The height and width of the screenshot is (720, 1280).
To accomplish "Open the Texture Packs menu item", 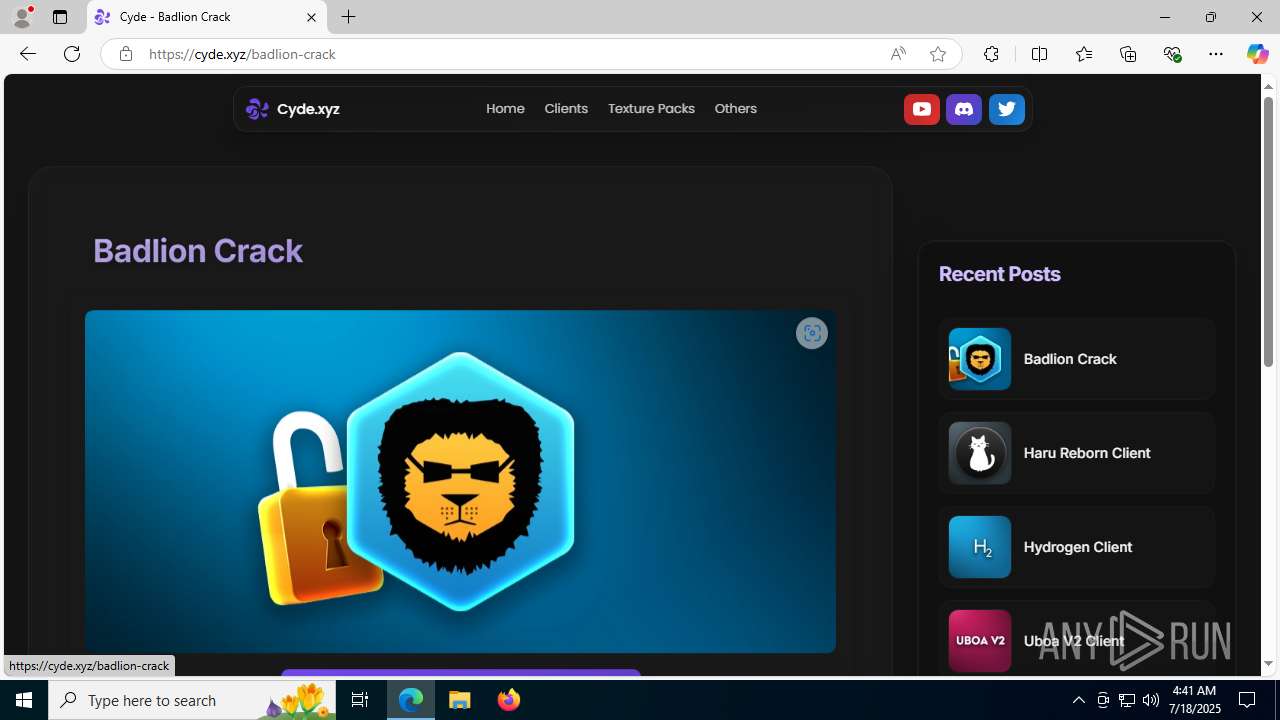I will [651, 108].
